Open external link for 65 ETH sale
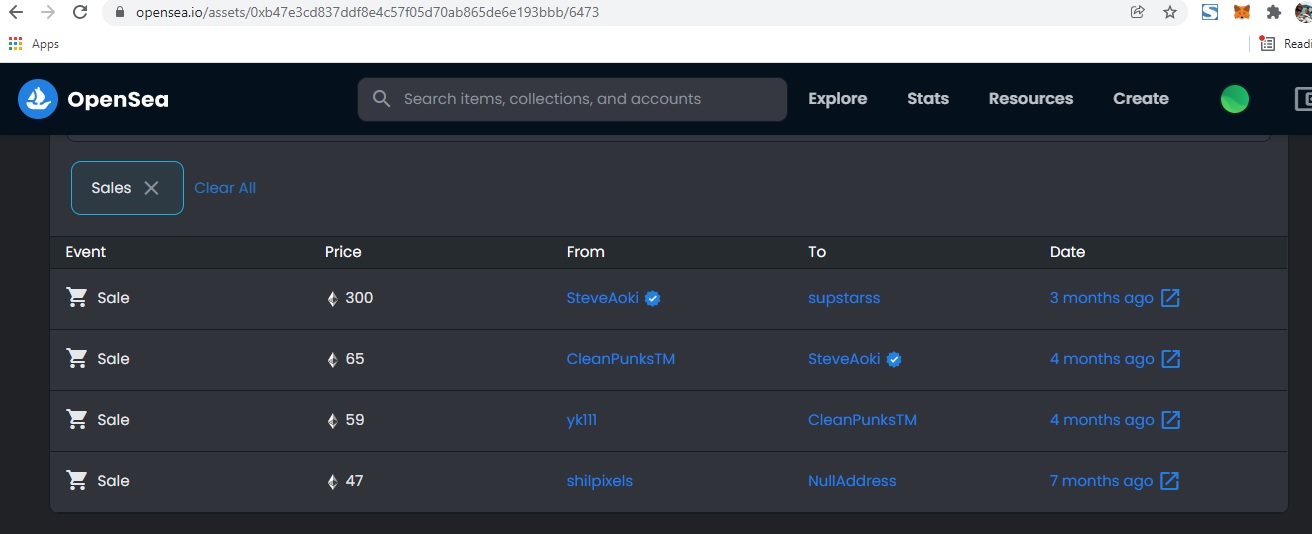The width and height of the screenshot is (1312, 534). (1170, 359)
